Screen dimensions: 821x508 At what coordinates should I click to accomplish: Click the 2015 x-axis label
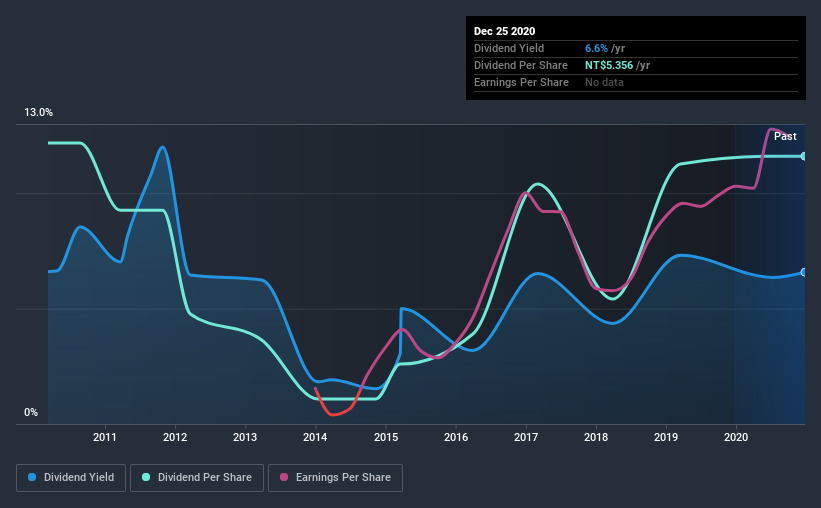click(x=386, y=437)
